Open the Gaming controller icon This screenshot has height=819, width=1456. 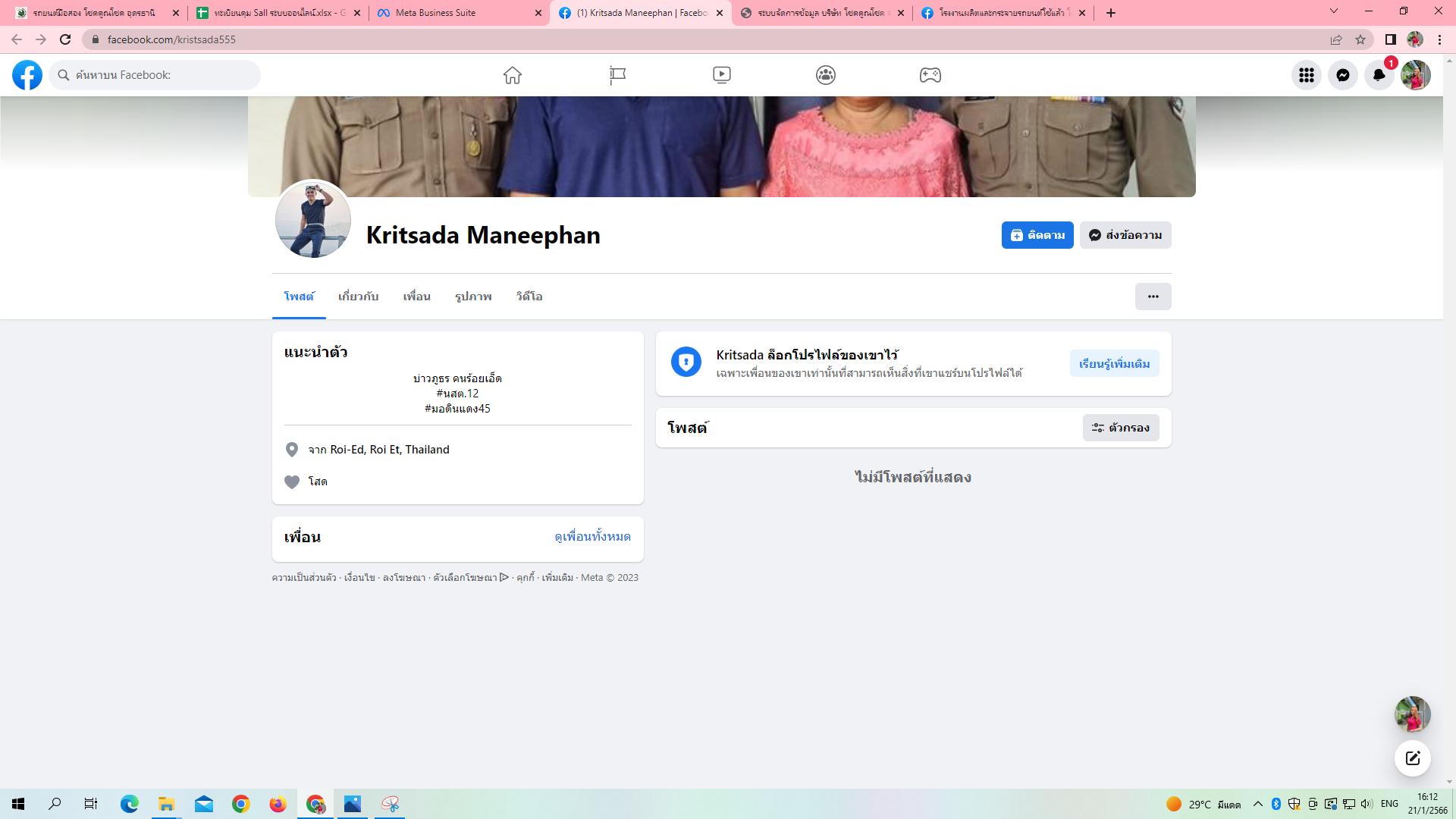tap(930, 75)
